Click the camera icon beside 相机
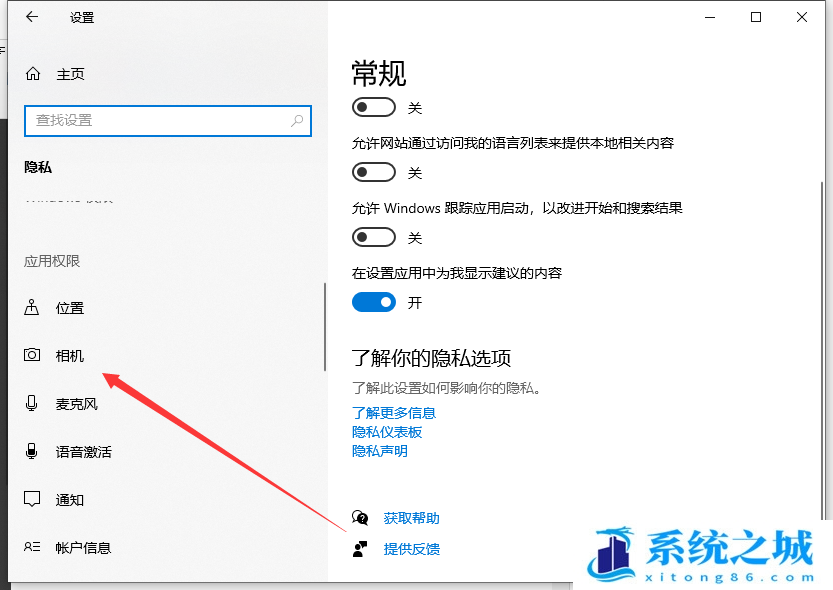Screen dimensions: 833x590 pyautogui.click(x=32, y=355)
